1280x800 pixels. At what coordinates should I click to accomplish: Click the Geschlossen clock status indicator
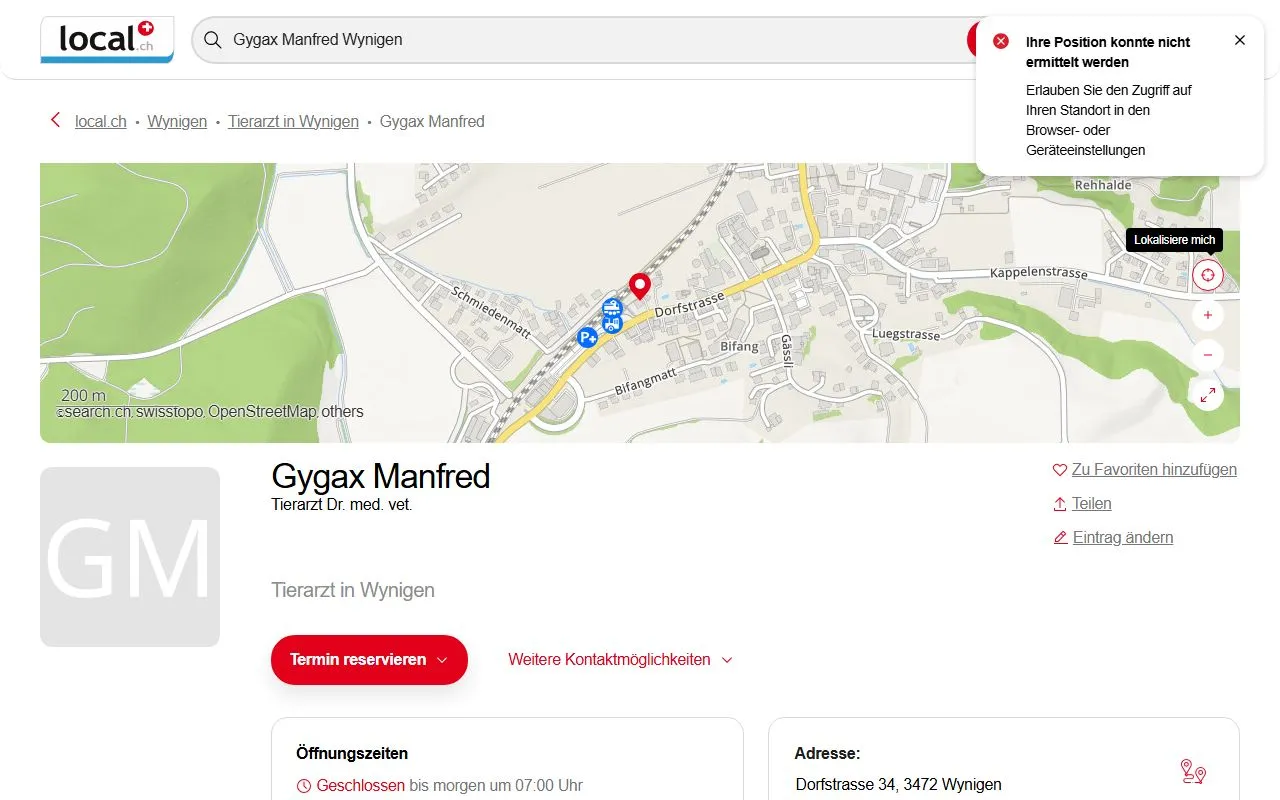pos(302,785)
